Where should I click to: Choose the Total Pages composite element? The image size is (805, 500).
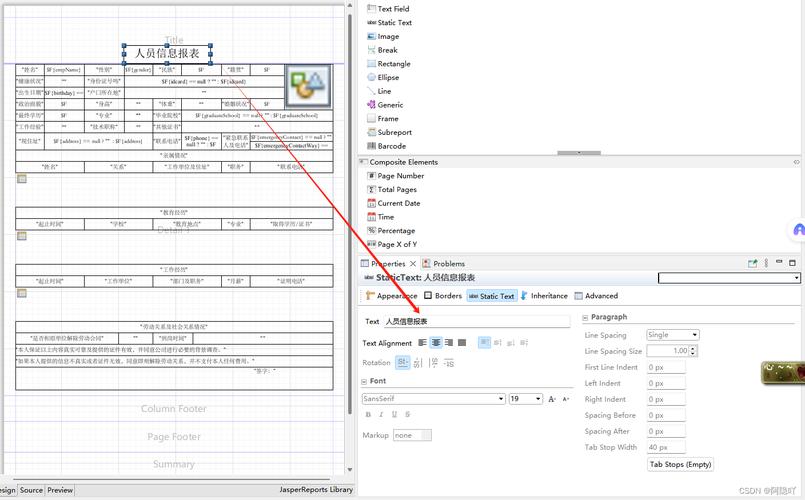click(392, 189)
